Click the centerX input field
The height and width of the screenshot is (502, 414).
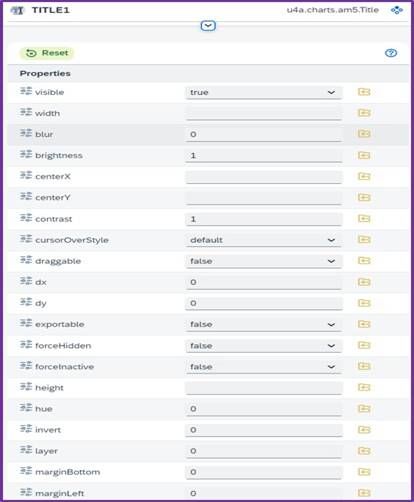pyautogui.click(x=263, y=177)
